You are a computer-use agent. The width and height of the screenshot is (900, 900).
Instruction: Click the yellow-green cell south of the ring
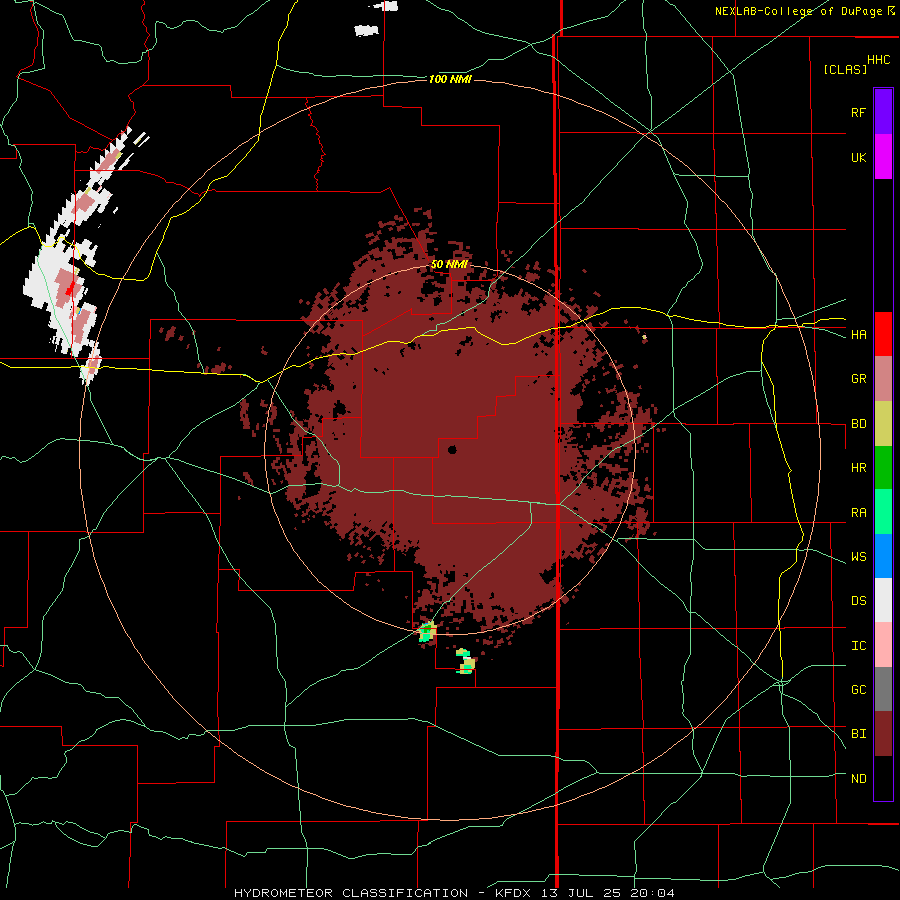coord(465,662)
